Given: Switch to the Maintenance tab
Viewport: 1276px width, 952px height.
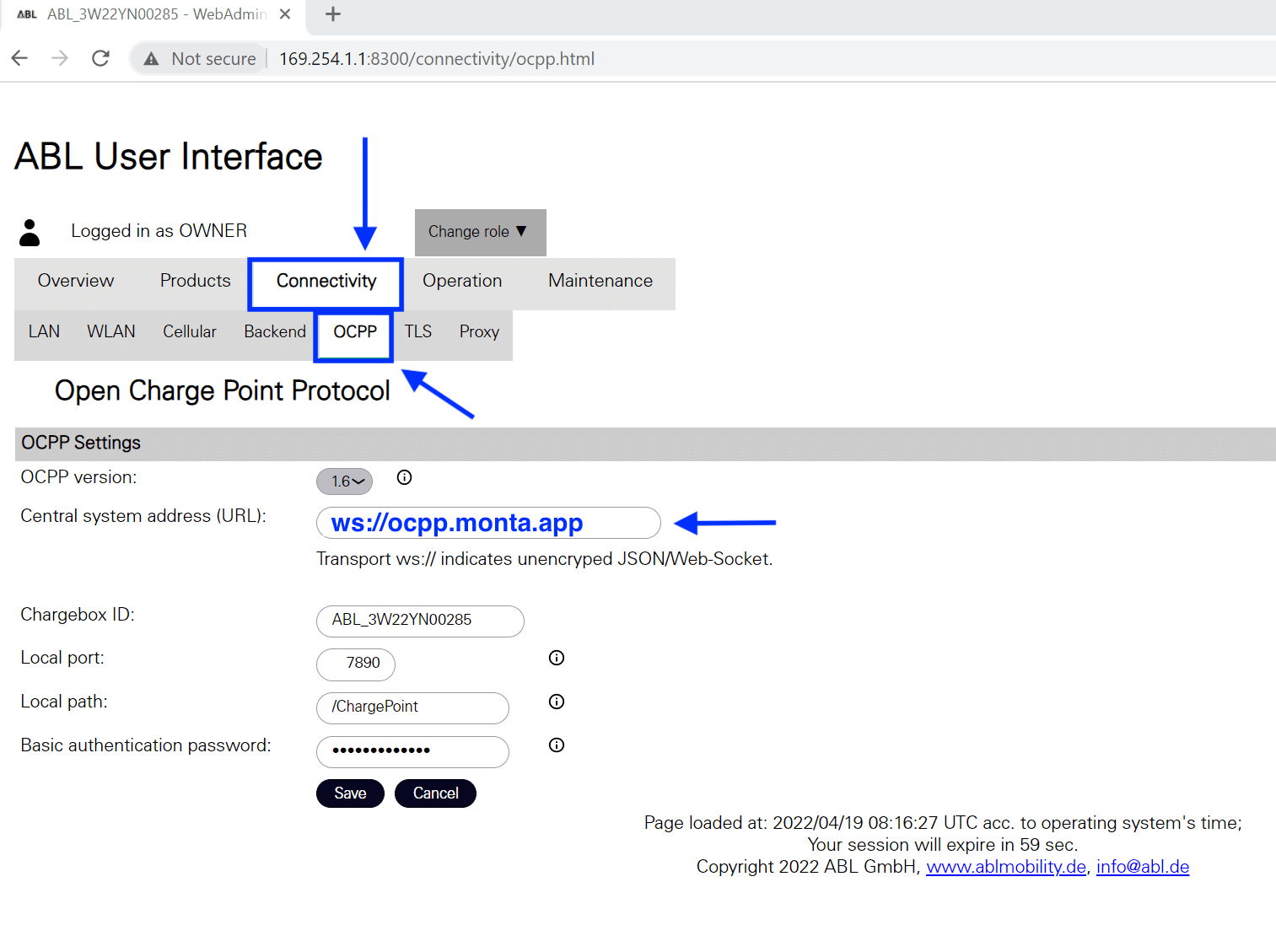Looking at the screenshot, I should point(600,281).
